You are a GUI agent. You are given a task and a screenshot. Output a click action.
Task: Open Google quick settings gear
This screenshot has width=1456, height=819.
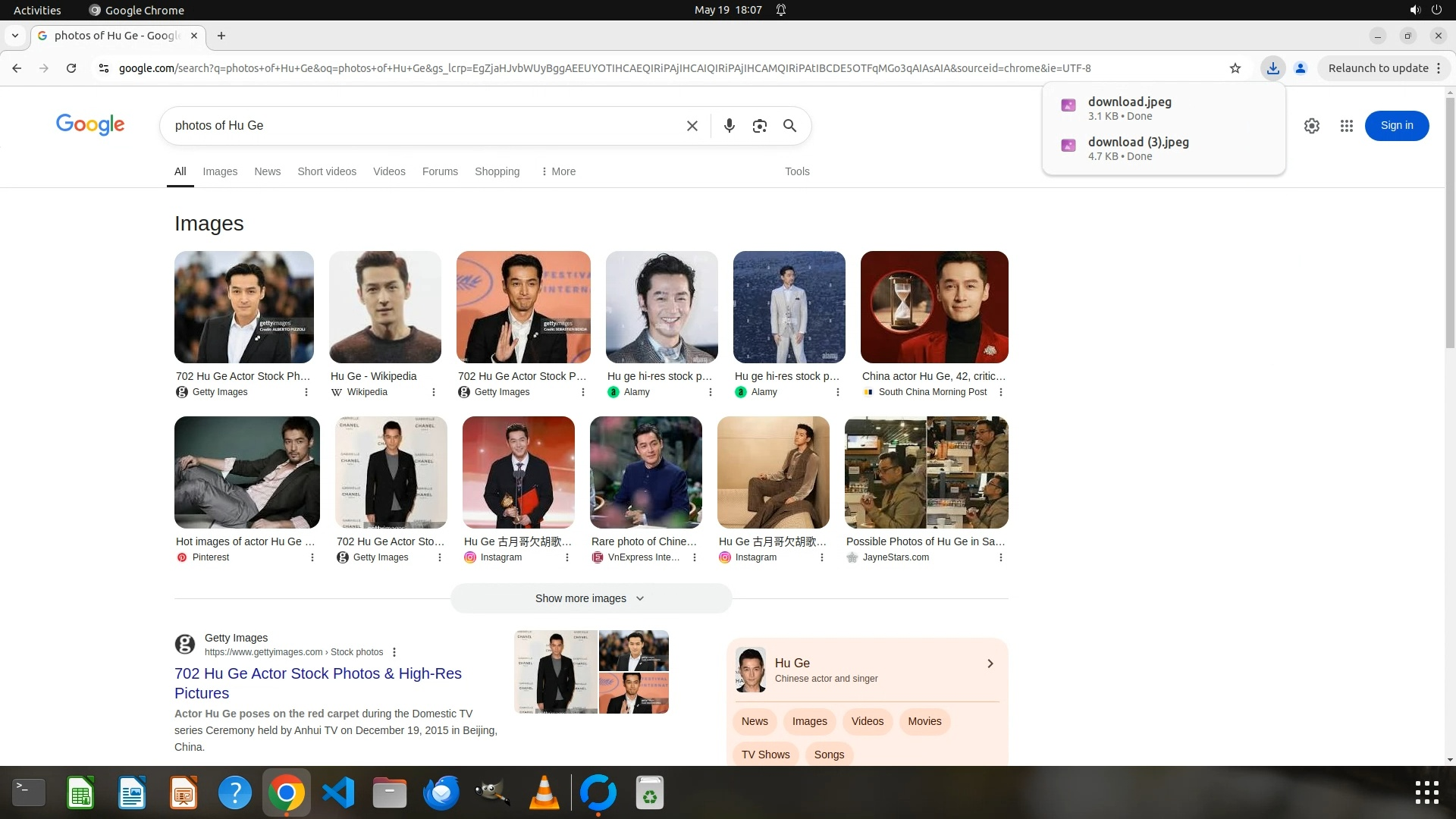[1311, 126]
